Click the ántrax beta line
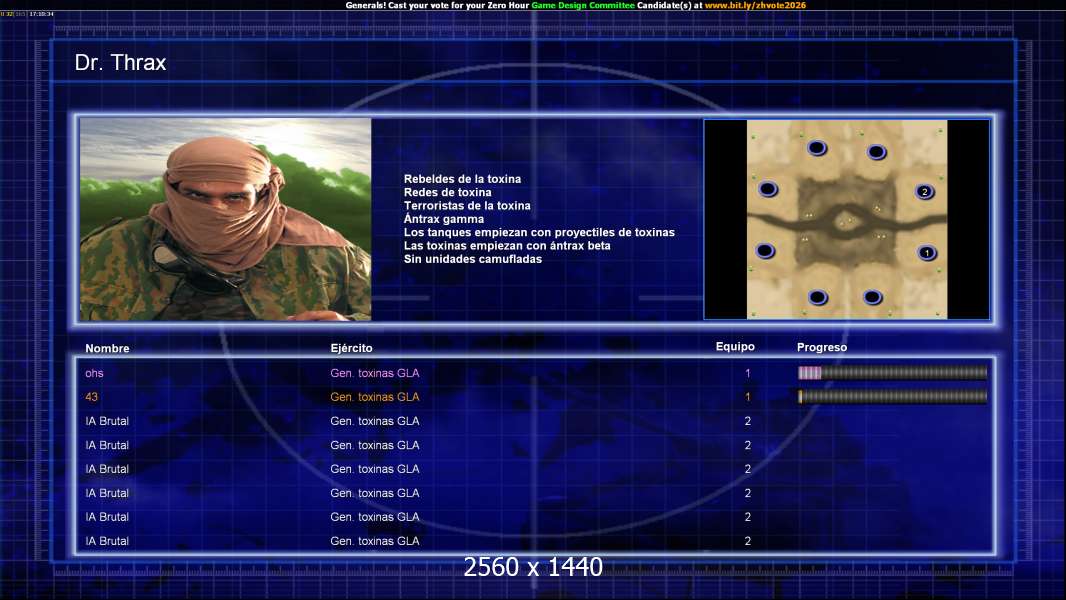 pyautogui.click(x=507, y=246)
